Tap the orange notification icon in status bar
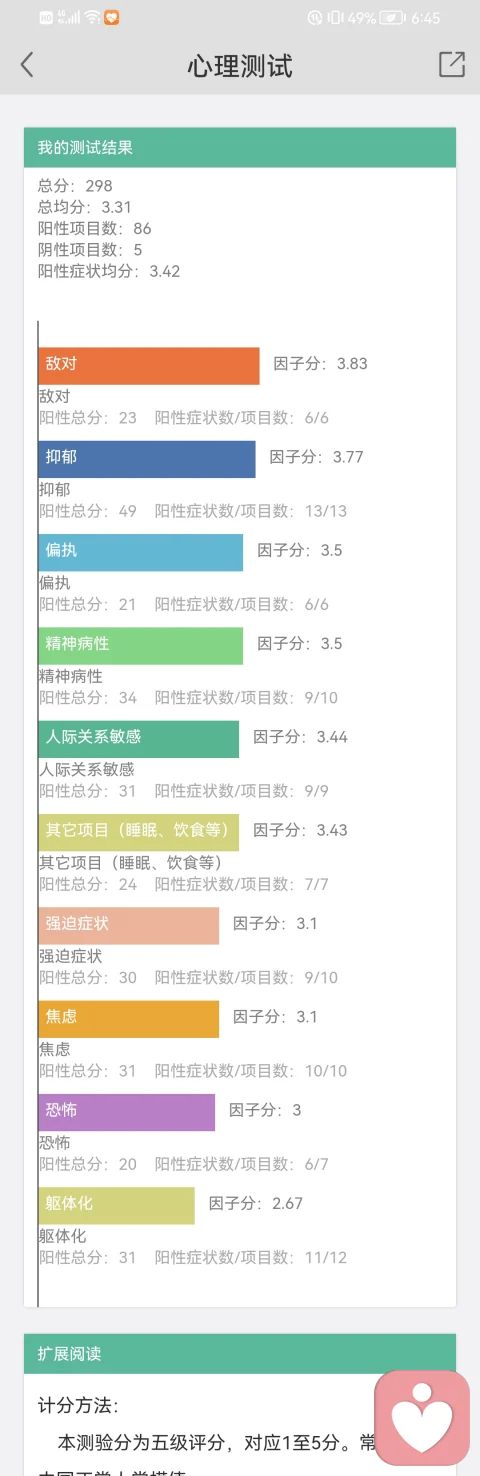 [111, 18]
